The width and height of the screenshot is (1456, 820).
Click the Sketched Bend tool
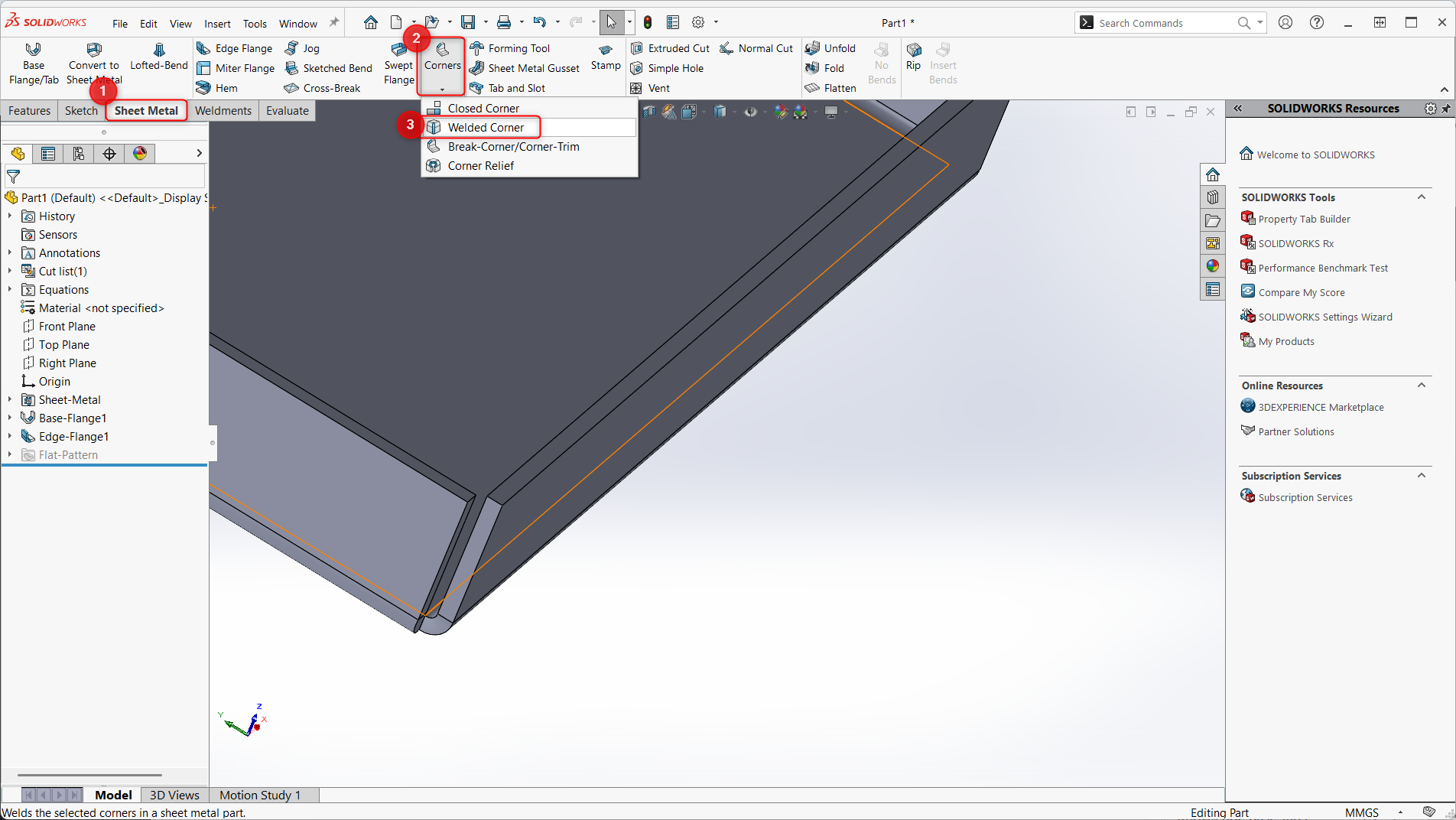[x=328, y=68]
